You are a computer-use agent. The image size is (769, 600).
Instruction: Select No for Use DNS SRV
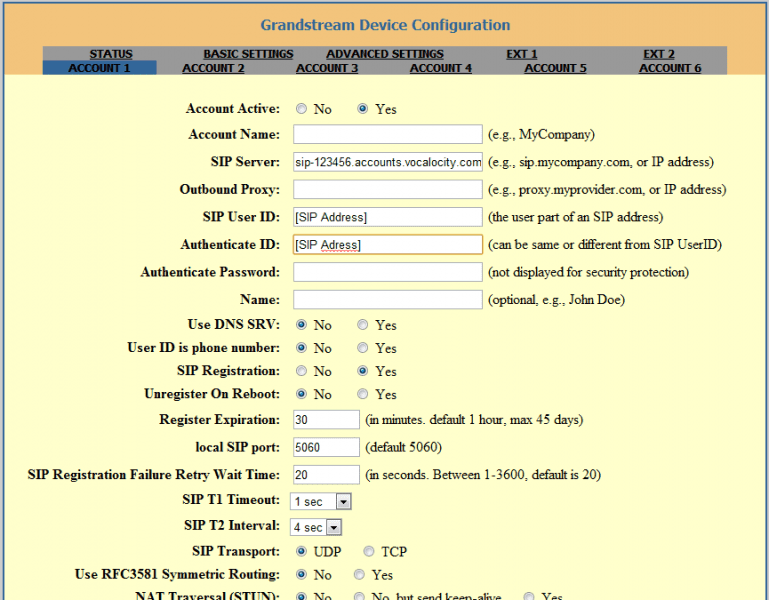[x=302, y=324]
